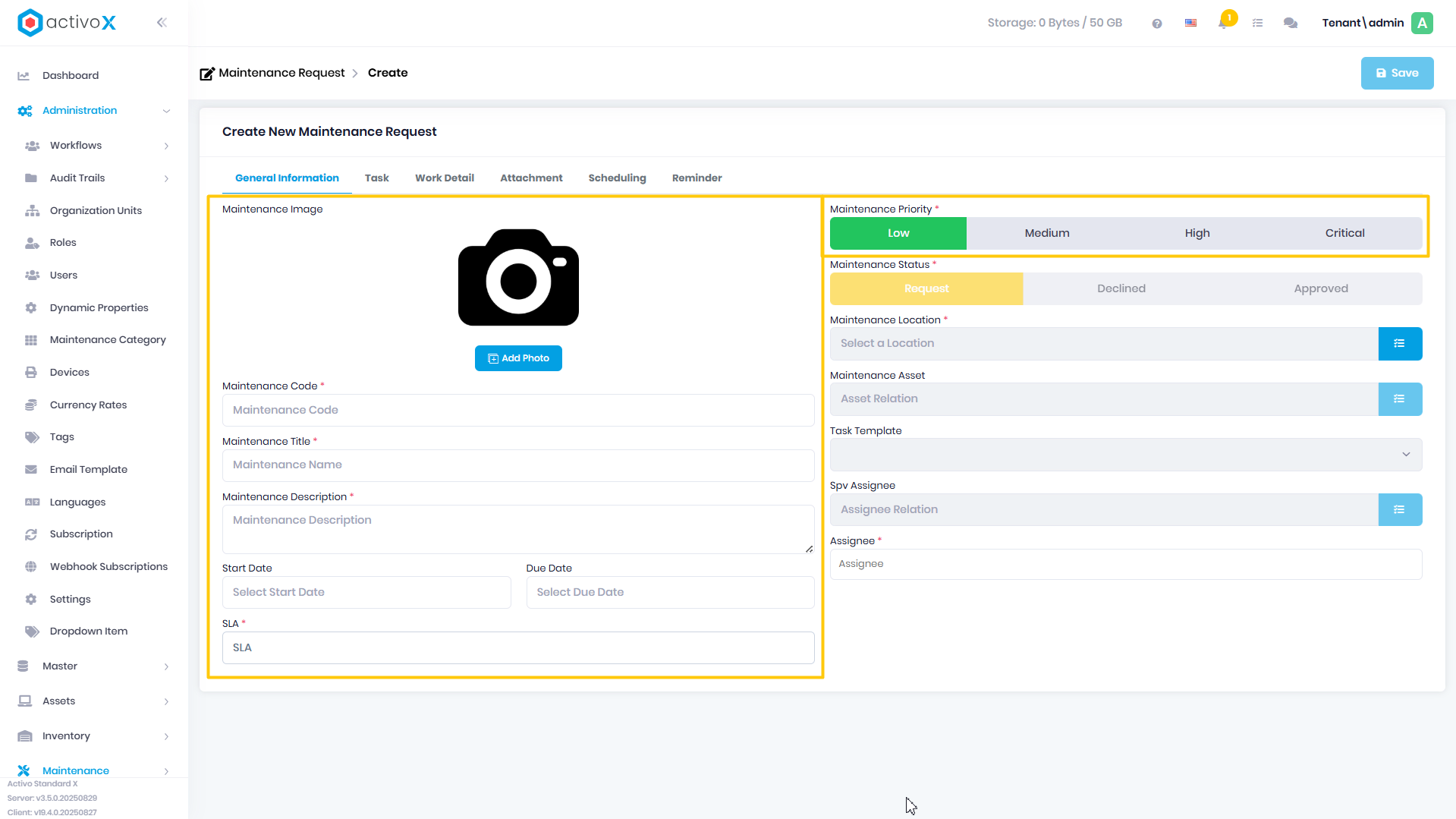Viewport: 1456px width, 819px height.
Task: Set priority to Medium
Action: coord(1047,234)
